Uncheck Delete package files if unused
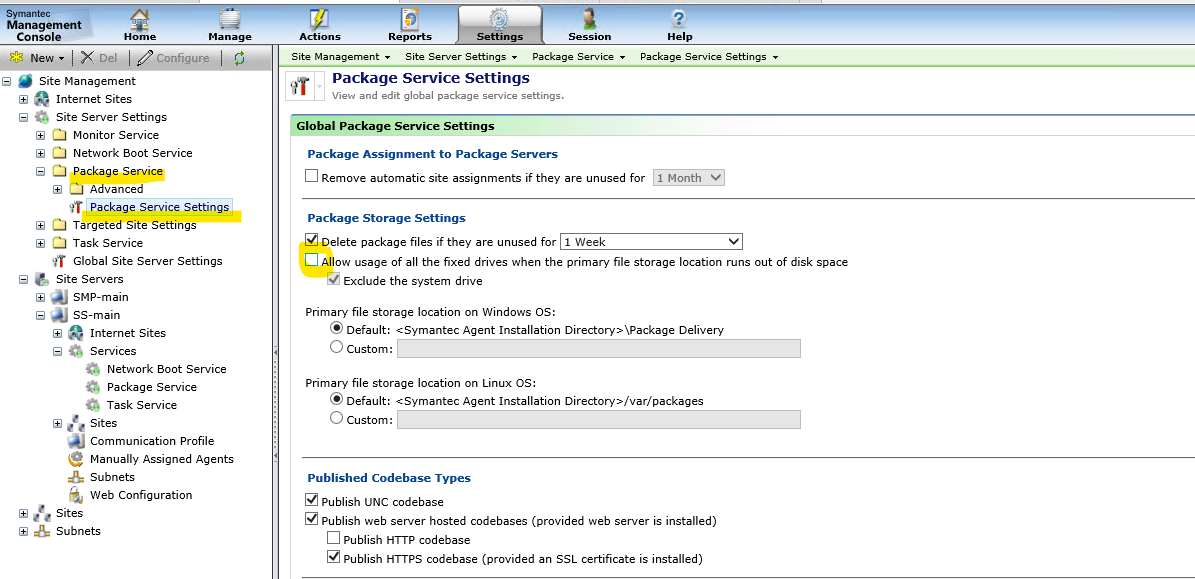This screenshot has width=1195, height=579. click(311, 241)
